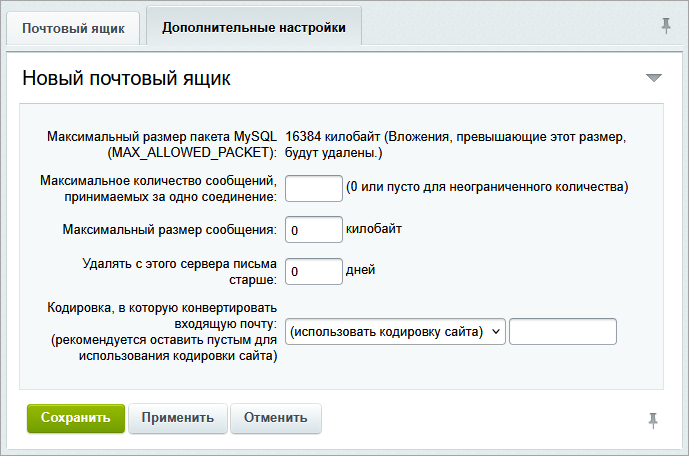Click the Сохранить button
689x456 pixels.
[76, 418]
